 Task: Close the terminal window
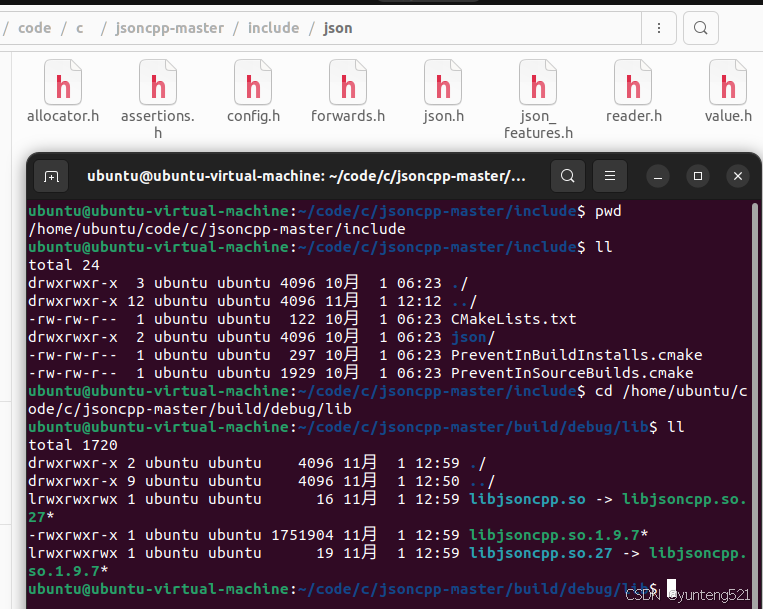tap(738, 176)
